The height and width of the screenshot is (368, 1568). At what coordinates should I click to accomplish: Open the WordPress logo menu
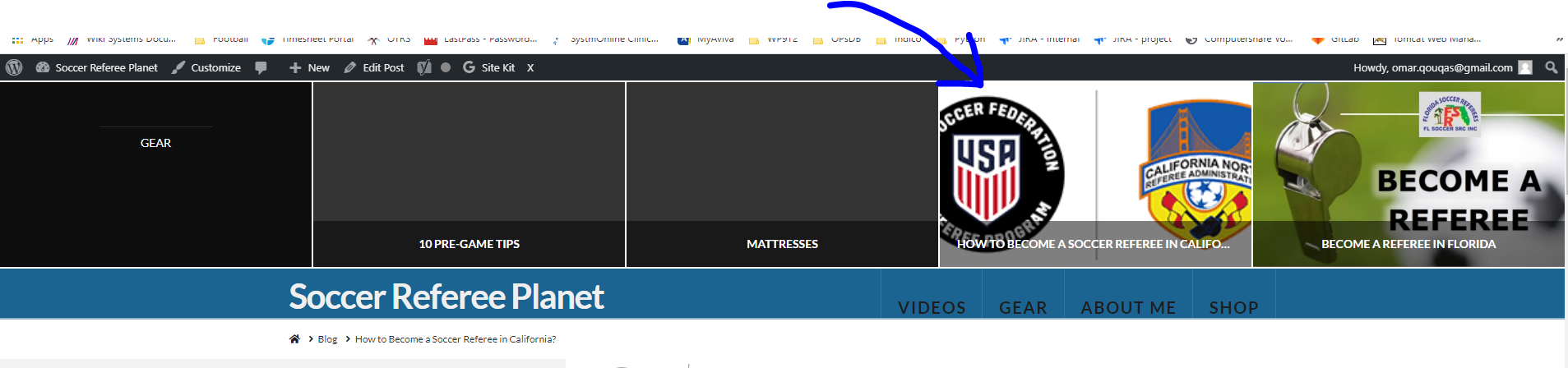click(x=14, y=67)
